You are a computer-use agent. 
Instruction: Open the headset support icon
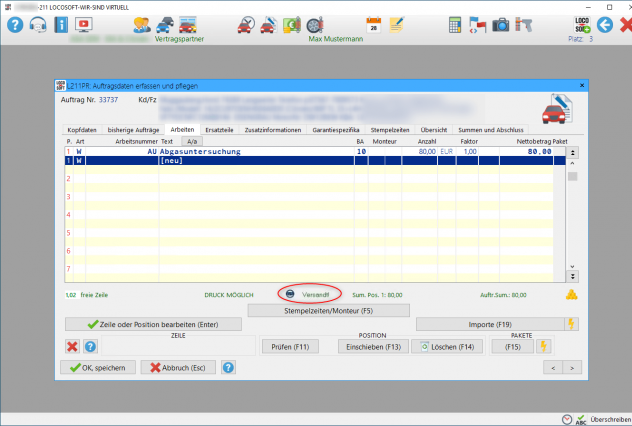click(x=38, y=25)
